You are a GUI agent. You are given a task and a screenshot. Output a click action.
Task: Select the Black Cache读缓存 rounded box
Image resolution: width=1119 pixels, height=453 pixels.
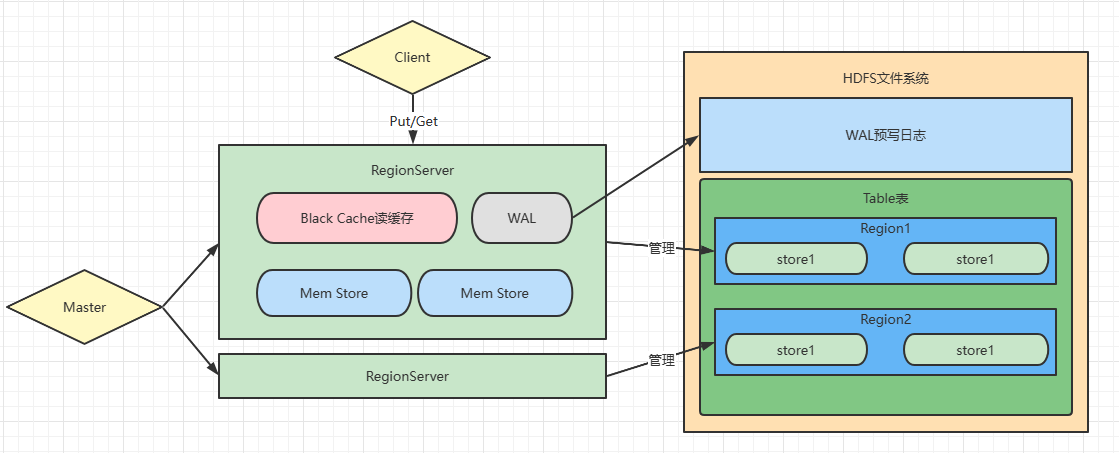click(x=357, y=218)
